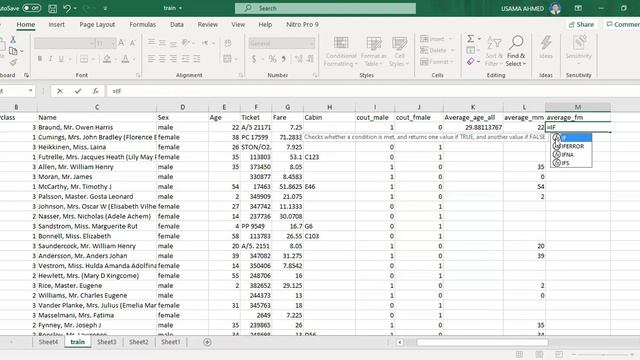Click Increase Font Size icon

(121, 43)
